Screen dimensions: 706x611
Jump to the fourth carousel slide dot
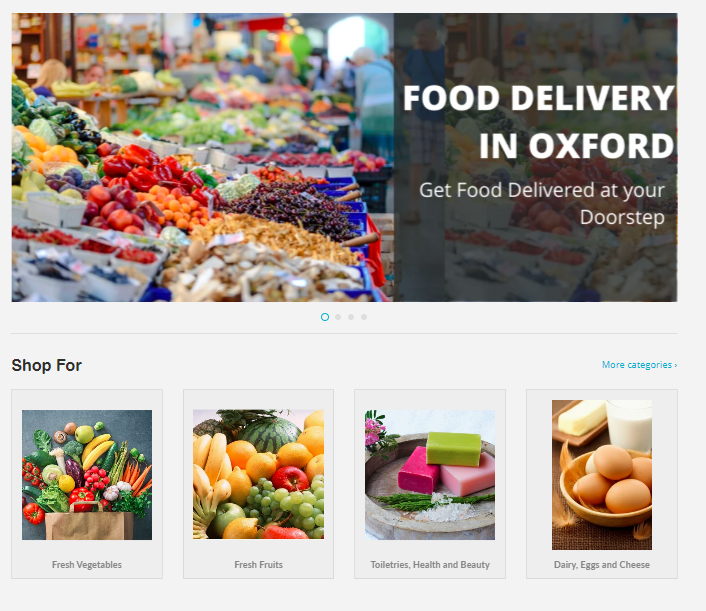364,317
